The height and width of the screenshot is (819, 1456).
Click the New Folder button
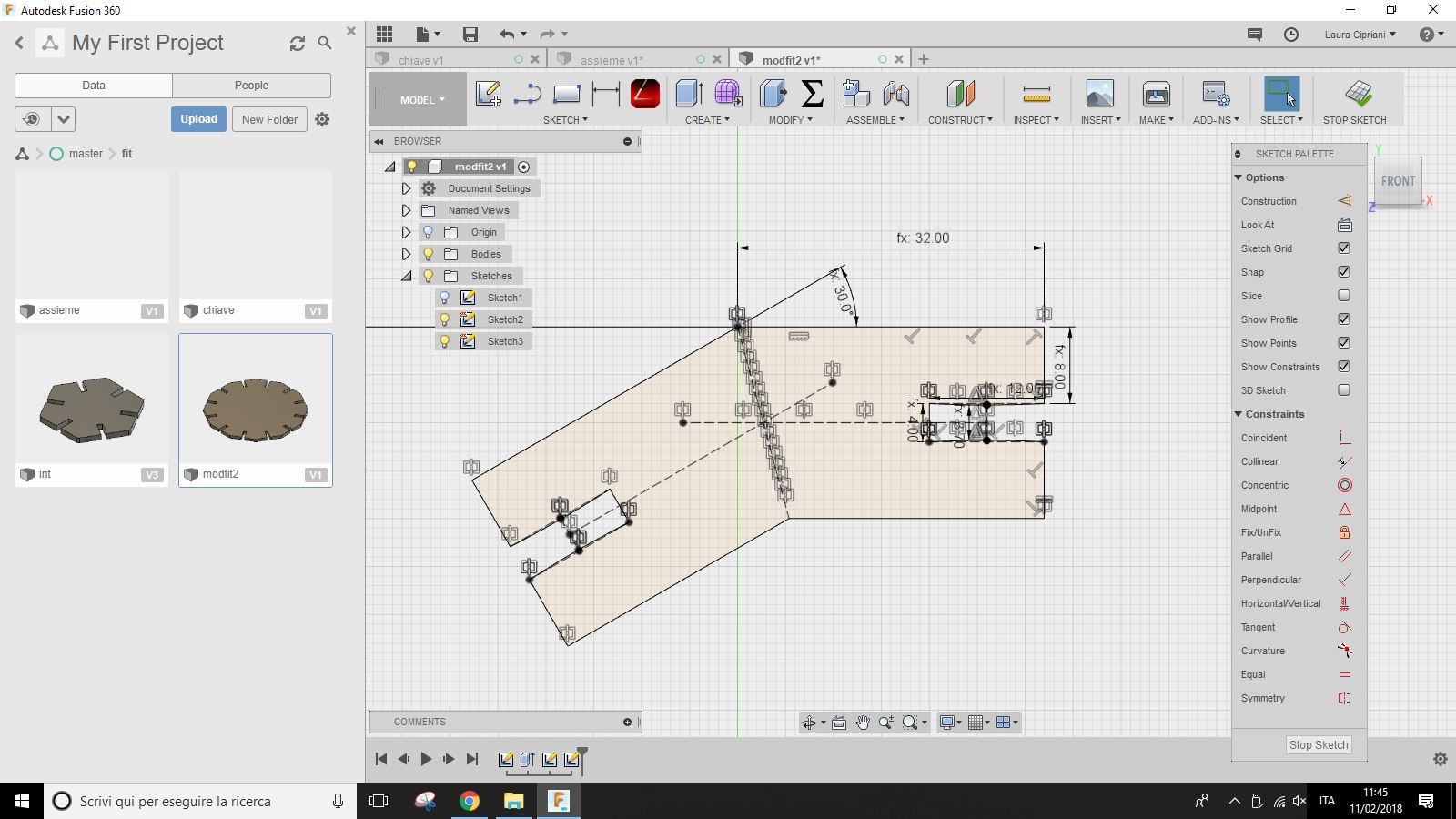tap(269, 119)
